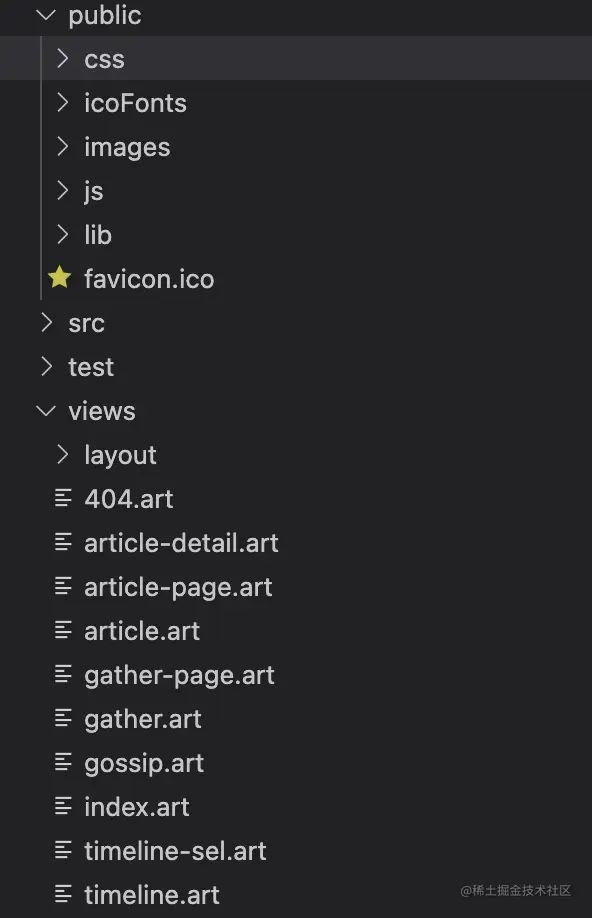Collapse the public folder
The image size is (592, 918).
click(x=45, y=15)
